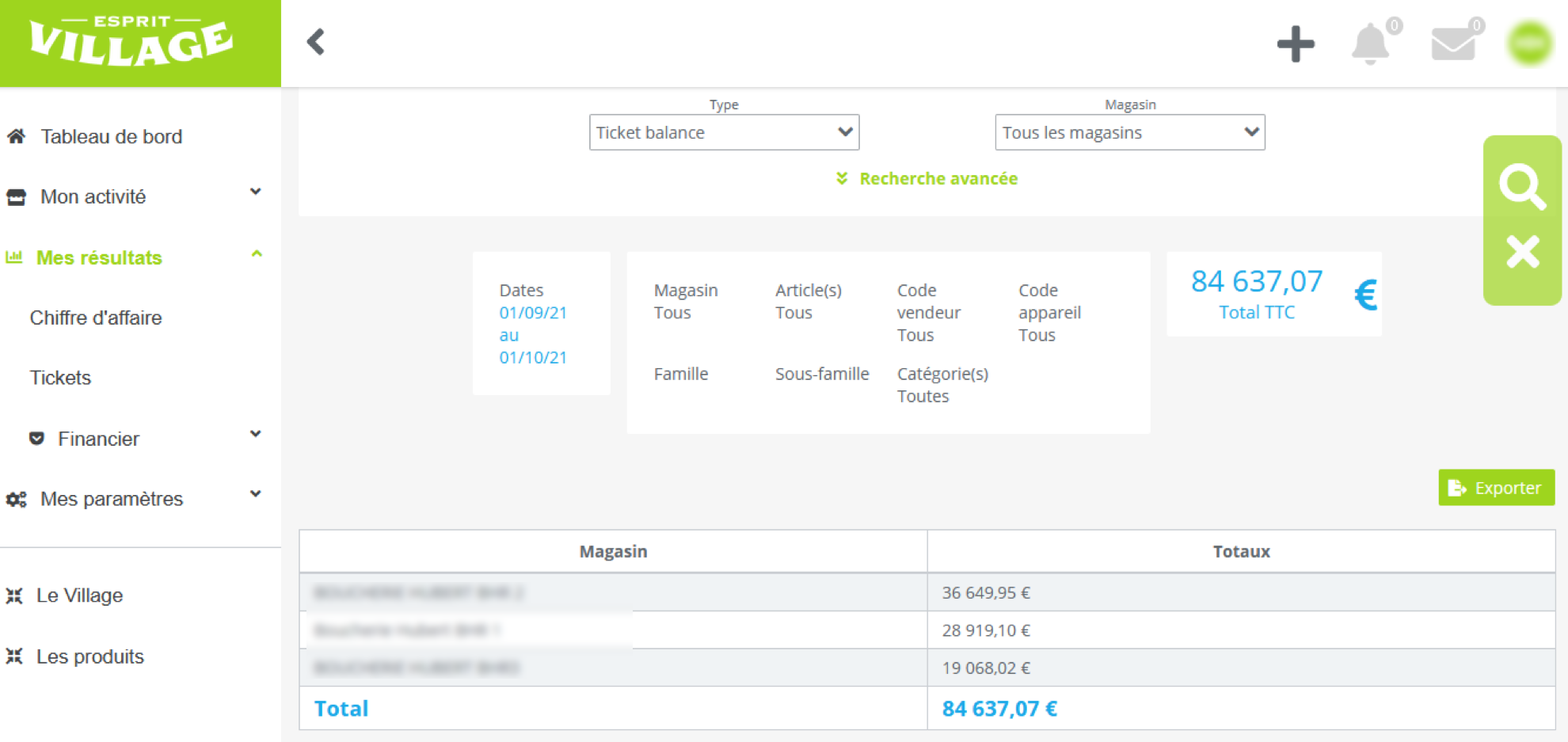The image size is (1568, 742).
Task: Open the messages envelope icon
Action: click(x=1453, y=44)
